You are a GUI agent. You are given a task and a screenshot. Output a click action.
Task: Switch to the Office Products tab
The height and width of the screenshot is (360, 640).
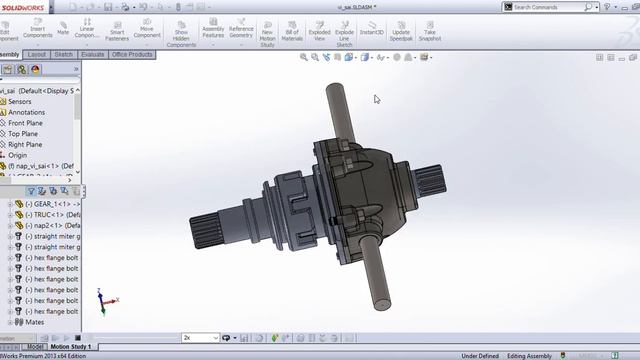[x=132, y=54]
